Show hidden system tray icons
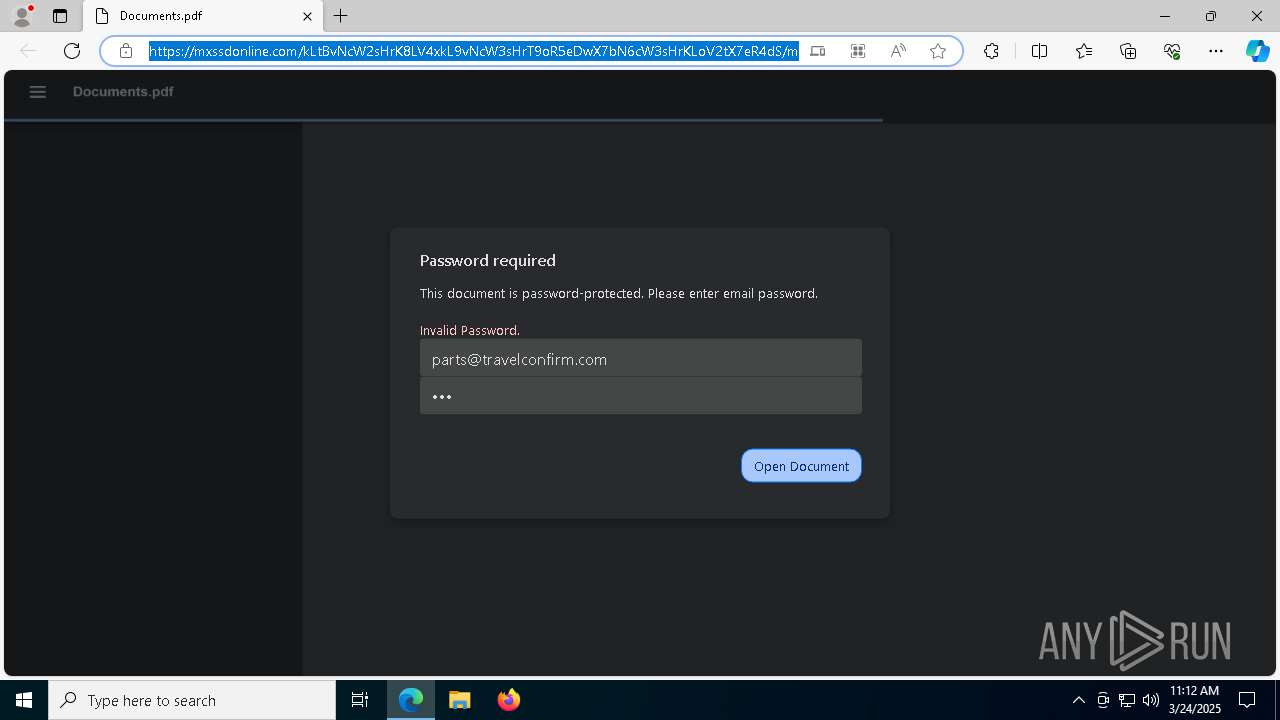Image resolution: width=1280 pixels, height=720 pixels. point(1078,700)
